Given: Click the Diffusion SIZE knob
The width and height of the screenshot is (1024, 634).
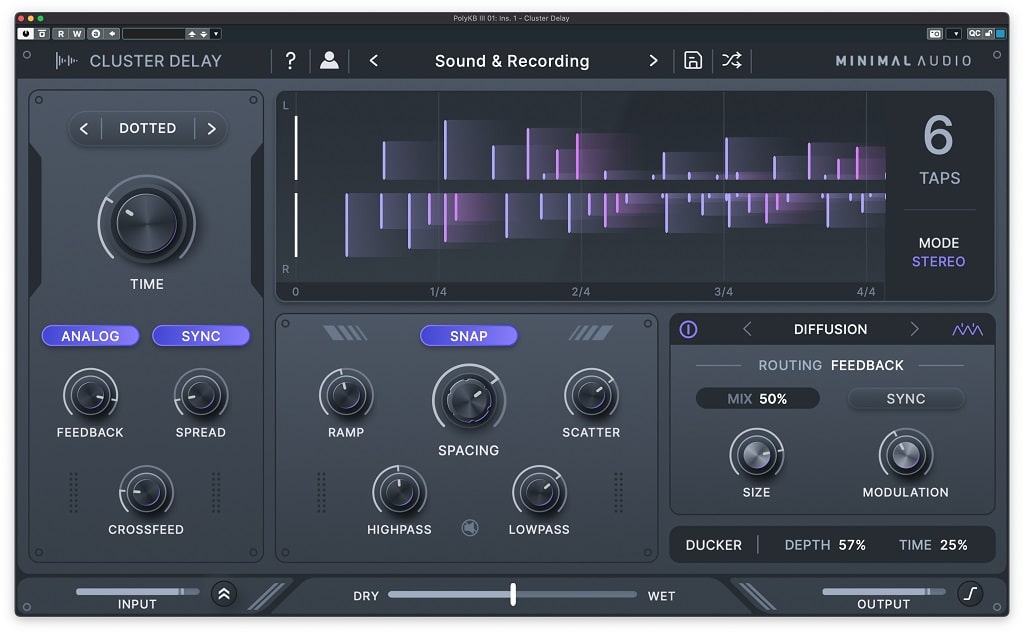Looking at the screenshot, I should point(756,455).
